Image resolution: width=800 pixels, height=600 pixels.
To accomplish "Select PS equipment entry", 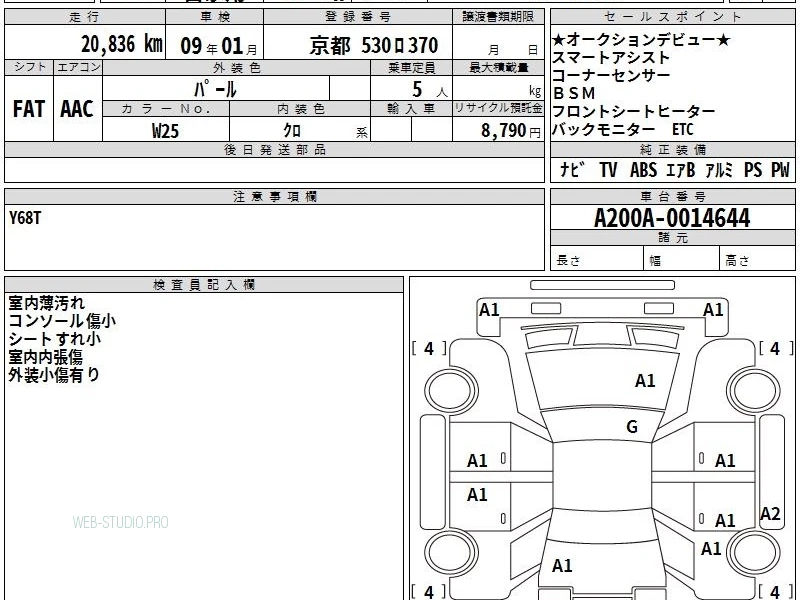I will click(x=753, y=169).
